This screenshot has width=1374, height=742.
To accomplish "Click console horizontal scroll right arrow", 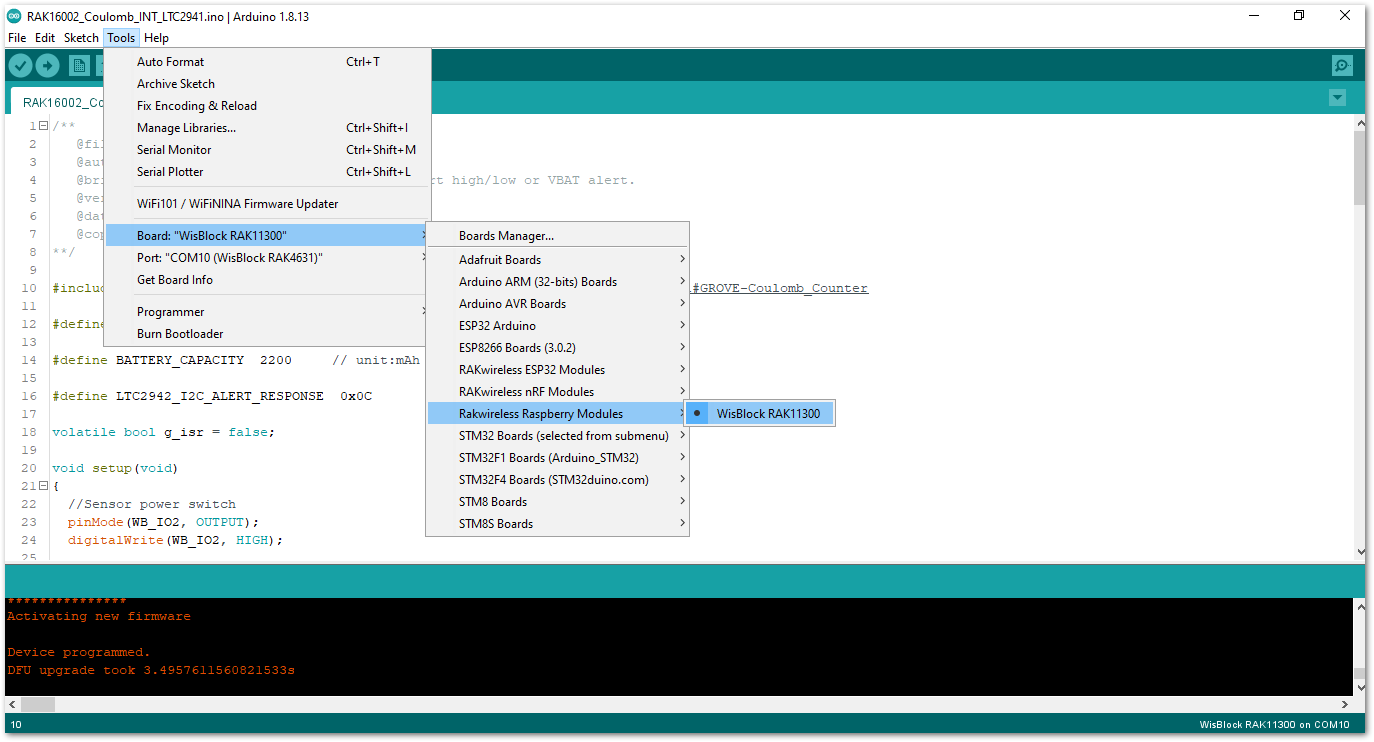I will tap(1347, 704).
